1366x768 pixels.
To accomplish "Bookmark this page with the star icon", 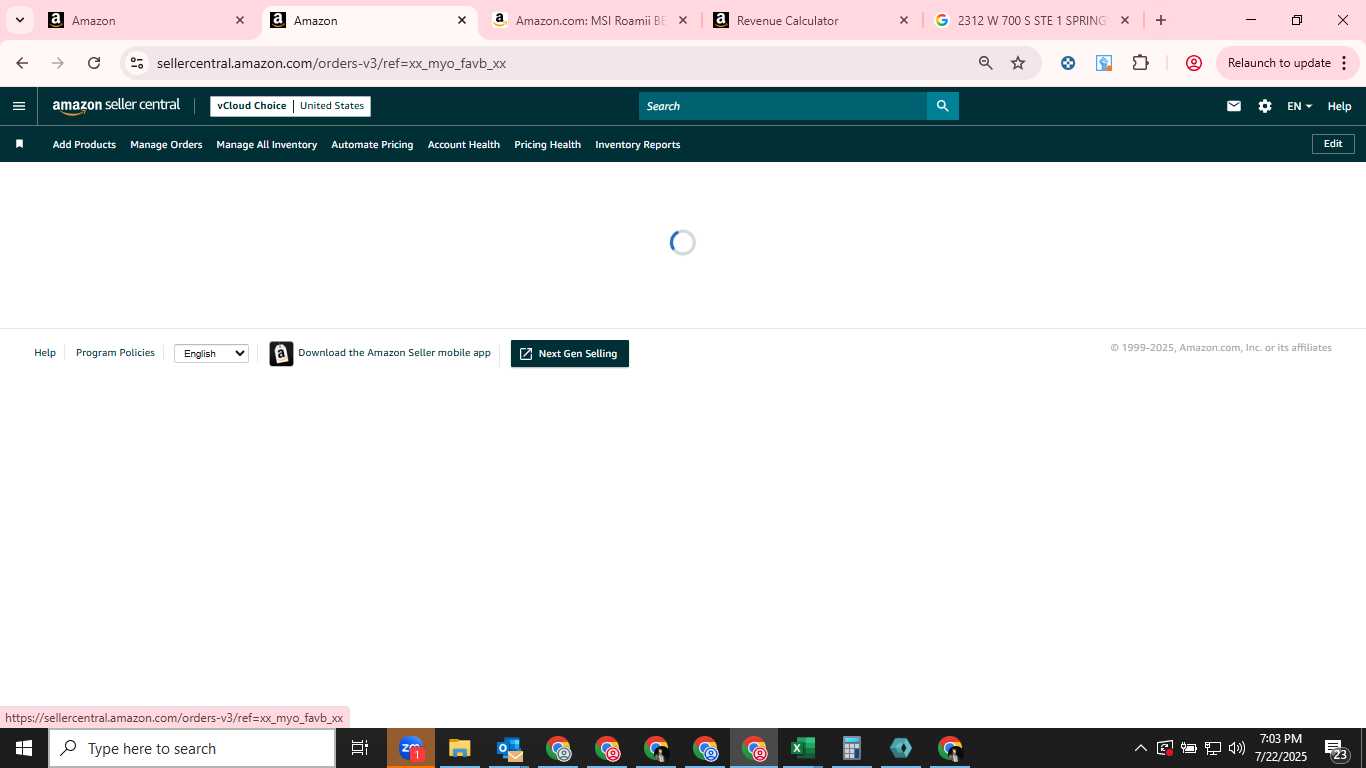I will pyautogui.click(x=1018, y=63).
